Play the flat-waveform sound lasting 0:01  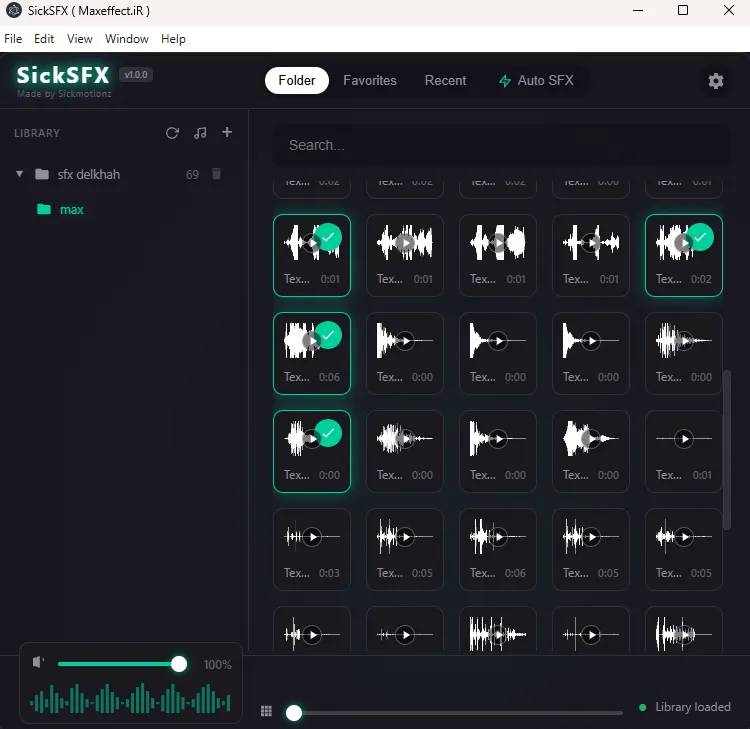click(x=684, y=439)
